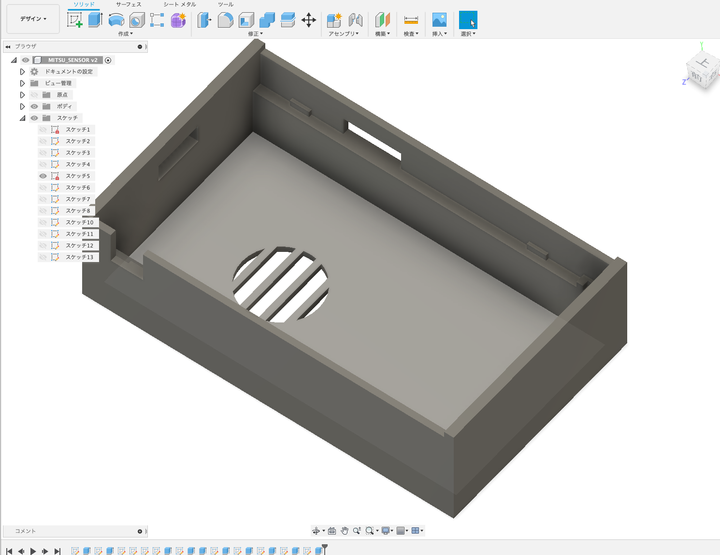
Task: Show スケッチ1 by clicking its eye icon
Action: point(43,130)
